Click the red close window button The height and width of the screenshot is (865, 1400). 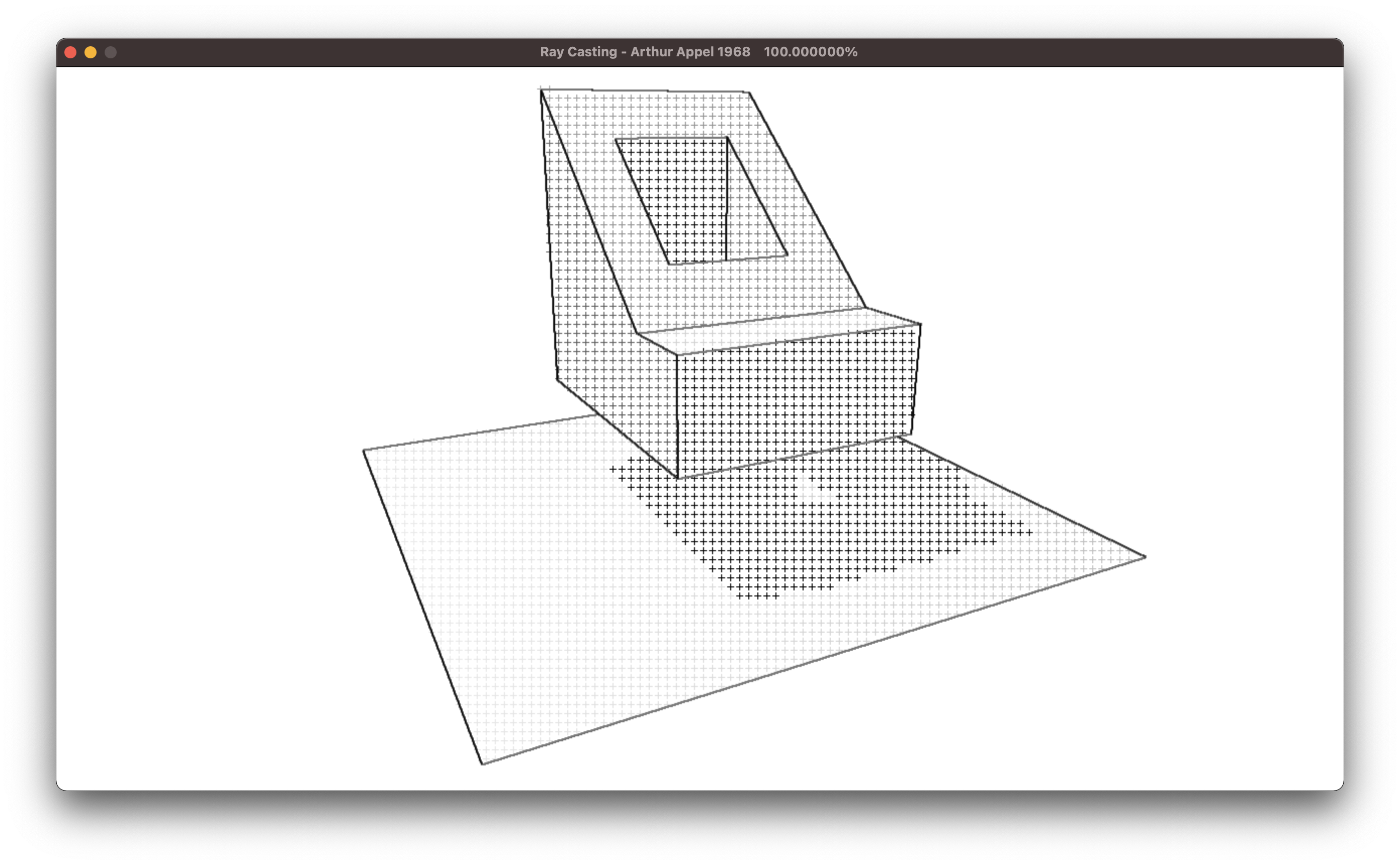coord(71,53)
